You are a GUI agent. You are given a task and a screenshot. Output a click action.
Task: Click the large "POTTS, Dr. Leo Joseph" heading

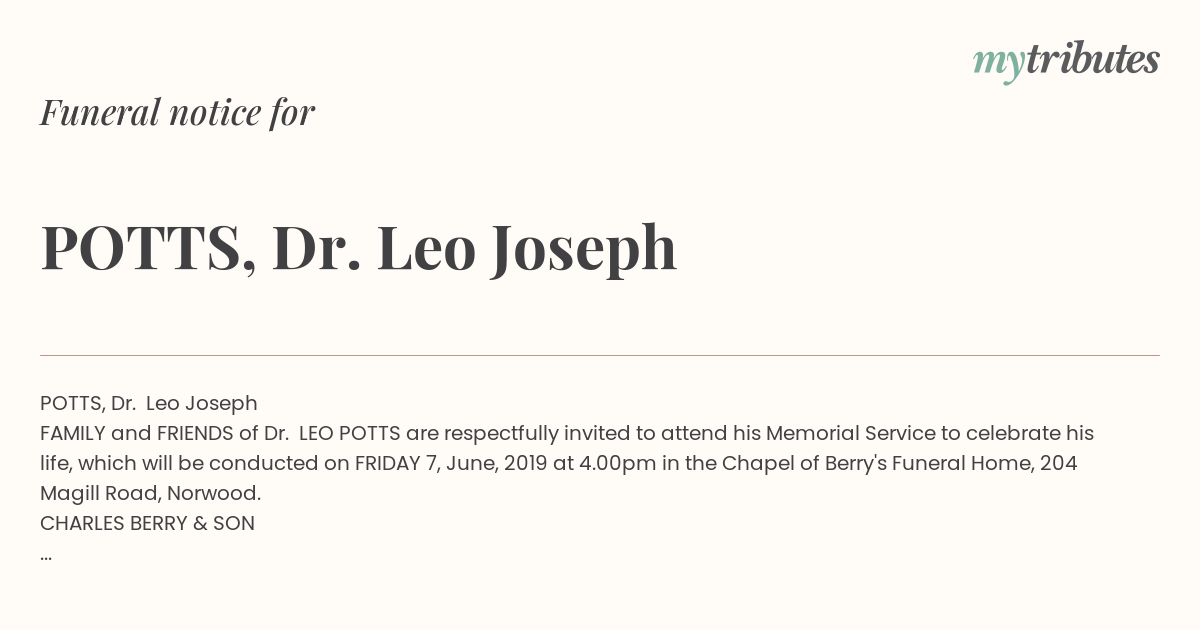coord(359,248)
